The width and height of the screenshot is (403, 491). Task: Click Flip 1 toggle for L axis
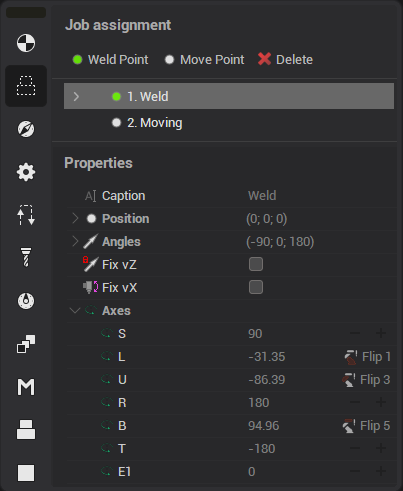coord(367,357)
